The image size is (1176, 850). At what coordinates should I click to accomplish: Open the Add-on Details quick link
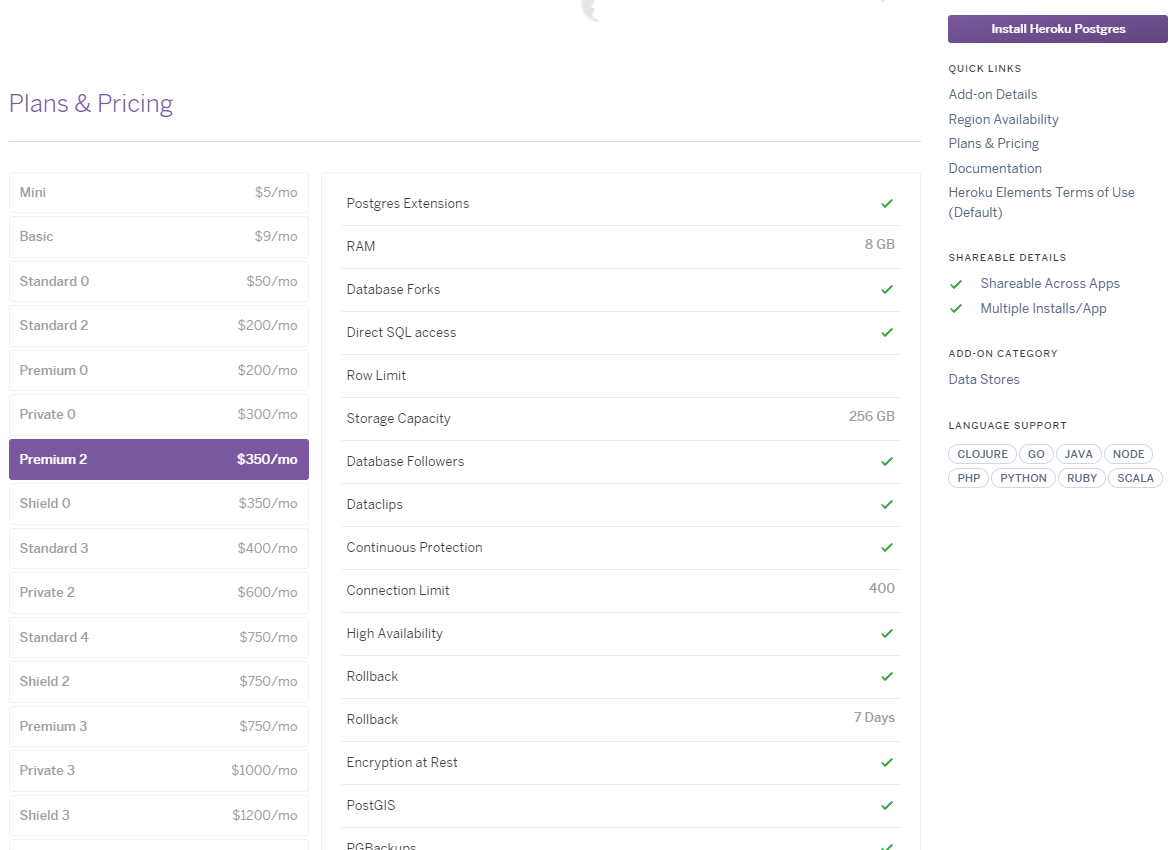point(992,94)
